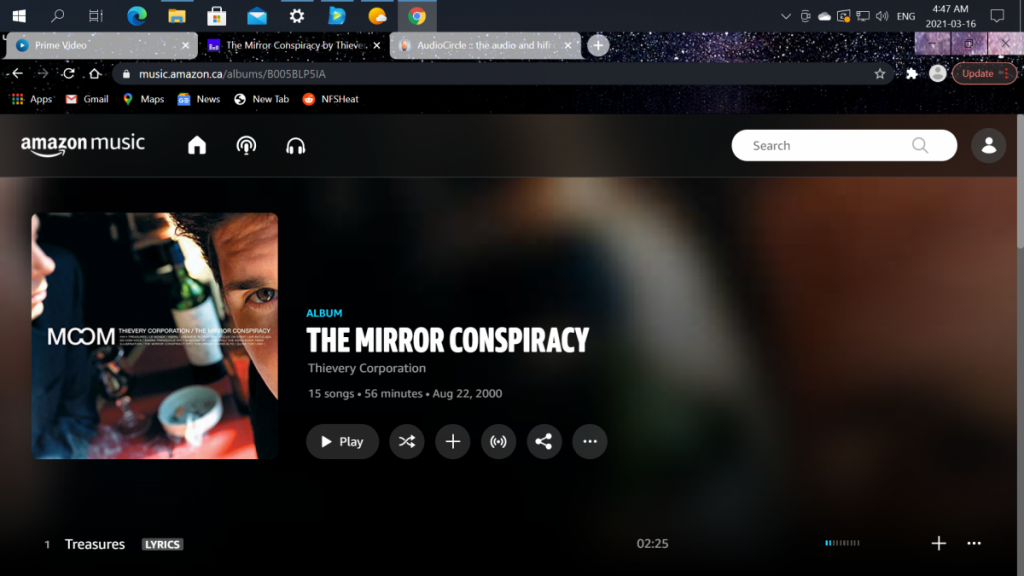Screen dimensions: 1024x576
Task: Open the News bookmark
Action: [x=199, y=99]
